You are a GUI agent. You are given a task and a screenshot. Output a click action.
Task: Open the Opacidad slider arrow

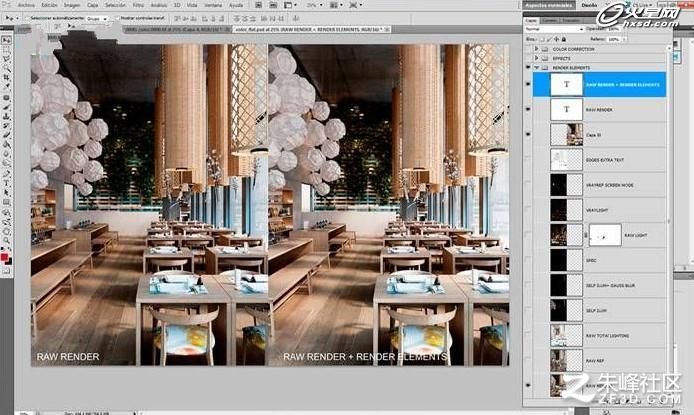[x=625, y=29]
